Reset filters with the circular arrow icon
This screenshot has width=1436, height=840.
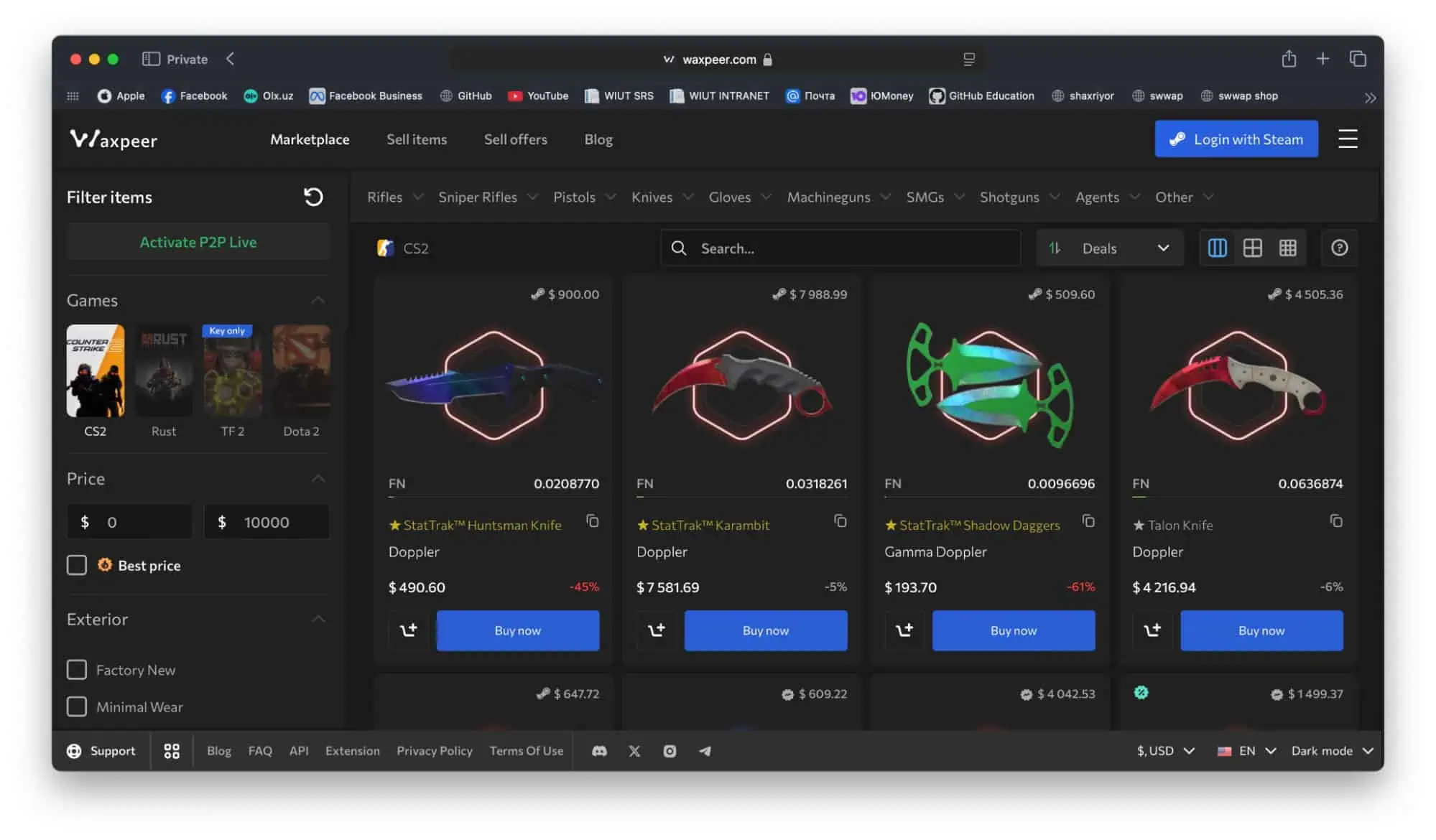click(x=313, y=197)
